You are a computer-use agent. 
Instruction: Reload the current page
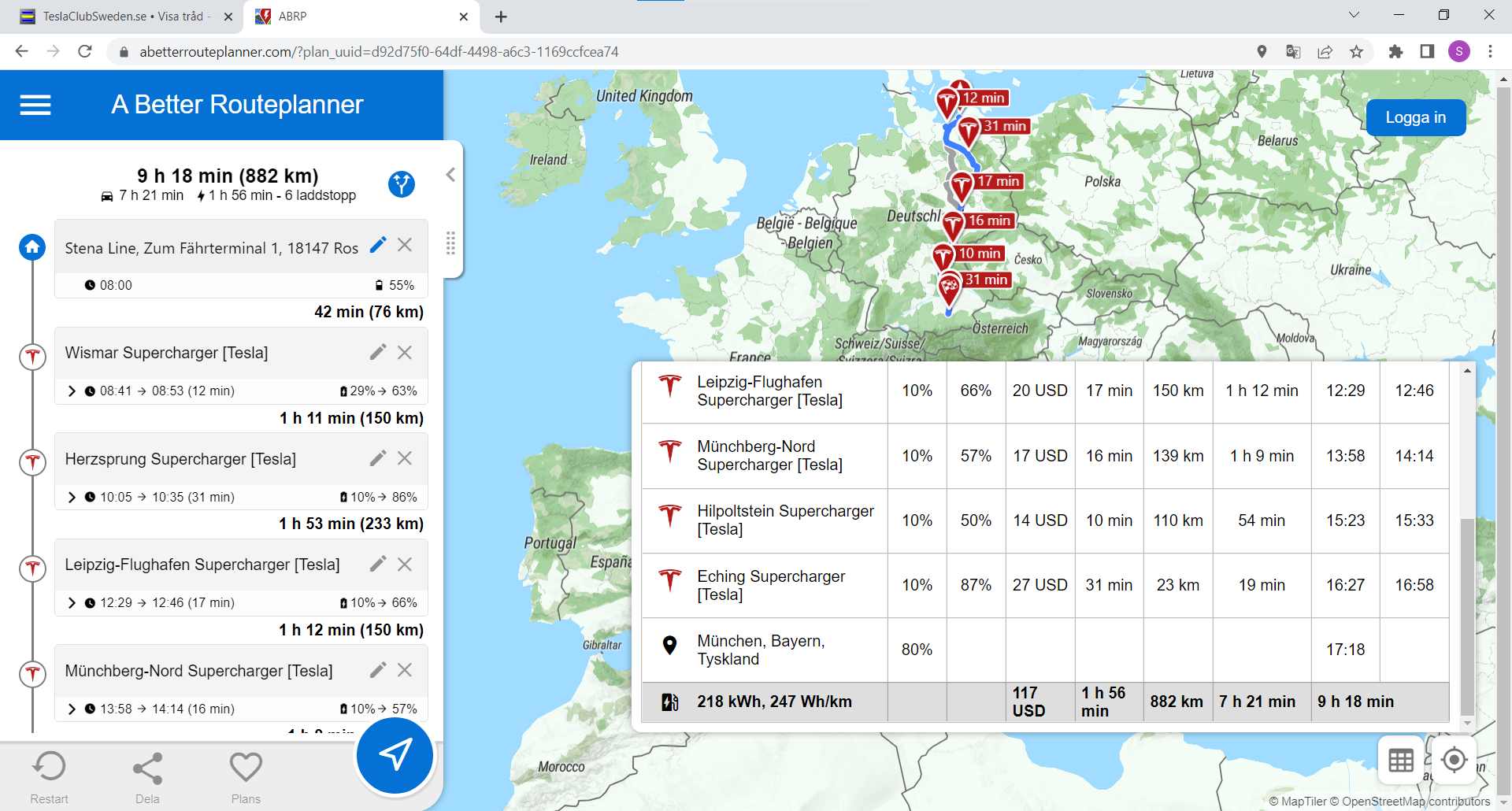click(85, 51)
